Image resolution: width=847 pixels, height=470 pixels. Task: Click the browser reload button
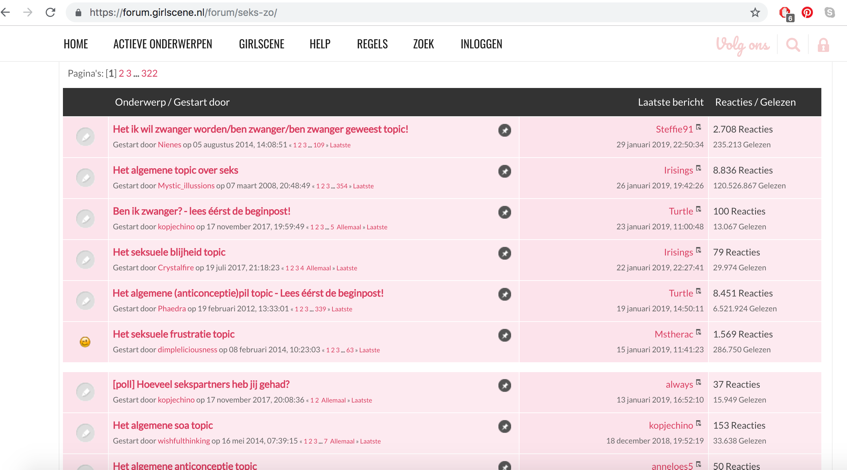[50, 13]
